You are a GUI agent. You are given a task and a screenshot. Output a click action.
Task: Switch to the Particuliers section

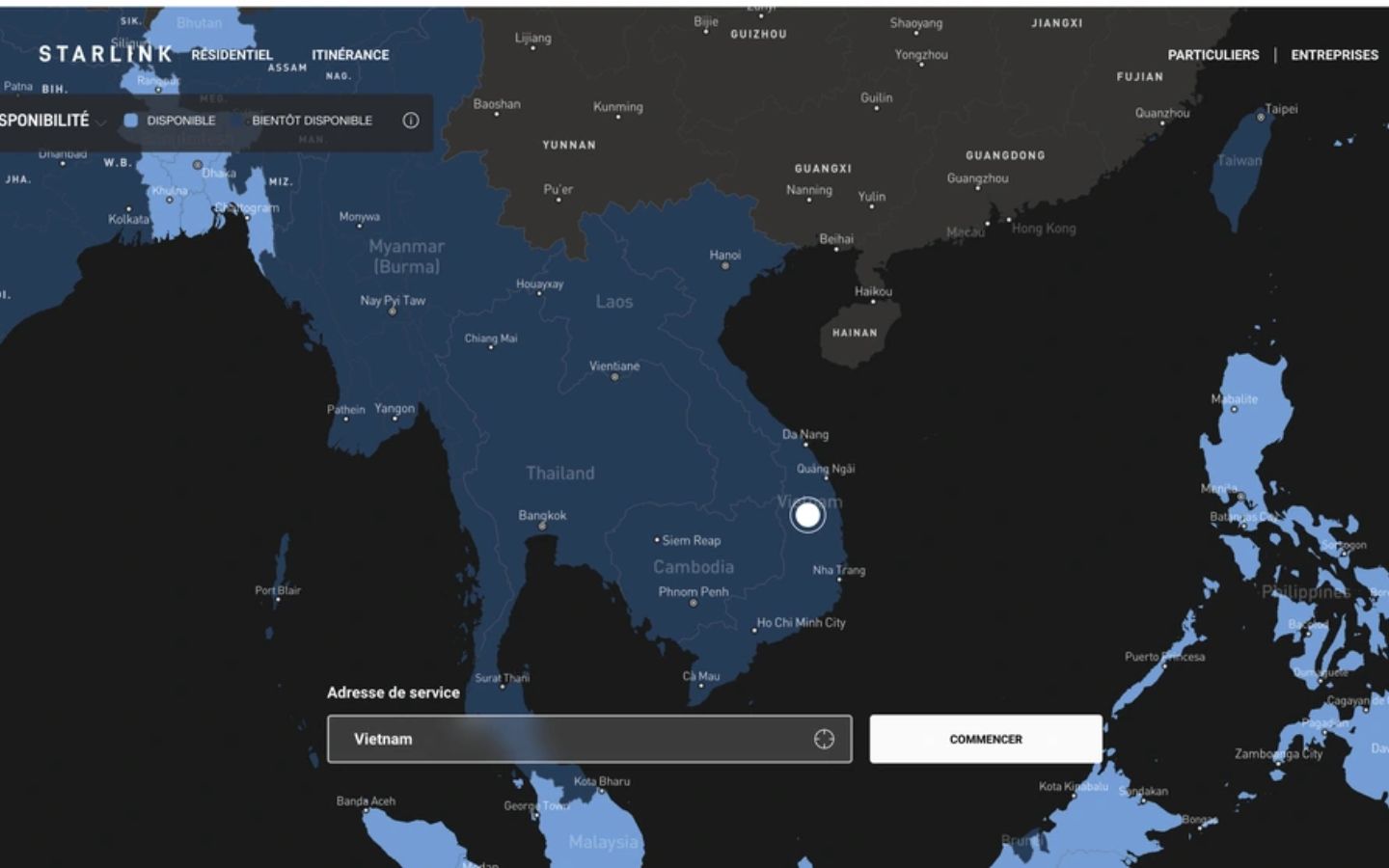[x=1212, y=55]
